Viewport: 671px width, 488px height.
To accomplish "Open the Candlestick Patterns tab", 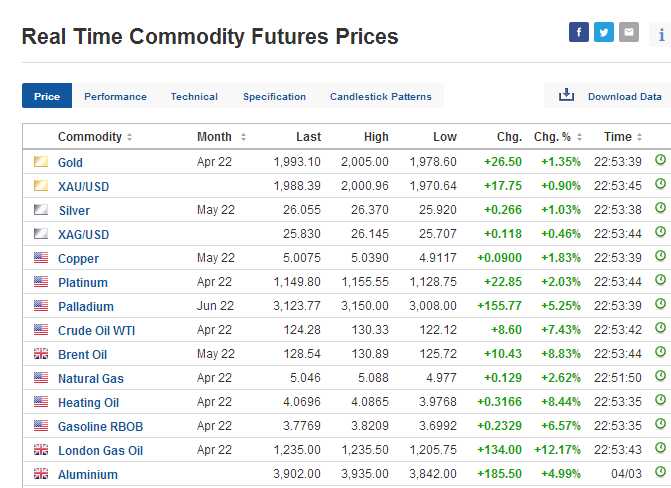I will (381, 97).
